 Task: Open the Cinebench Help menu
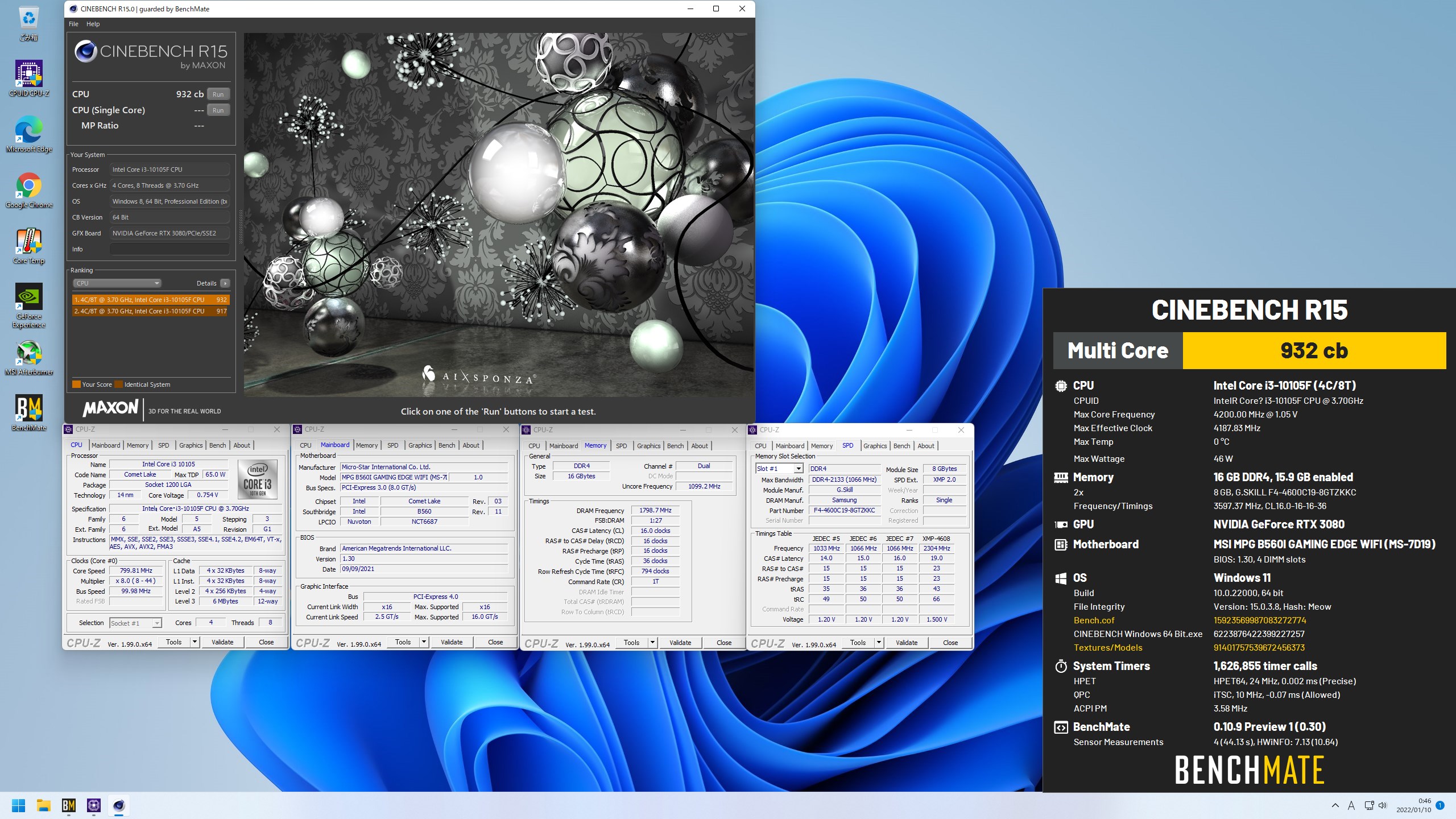pyautogui.click(x=93, y=24)
